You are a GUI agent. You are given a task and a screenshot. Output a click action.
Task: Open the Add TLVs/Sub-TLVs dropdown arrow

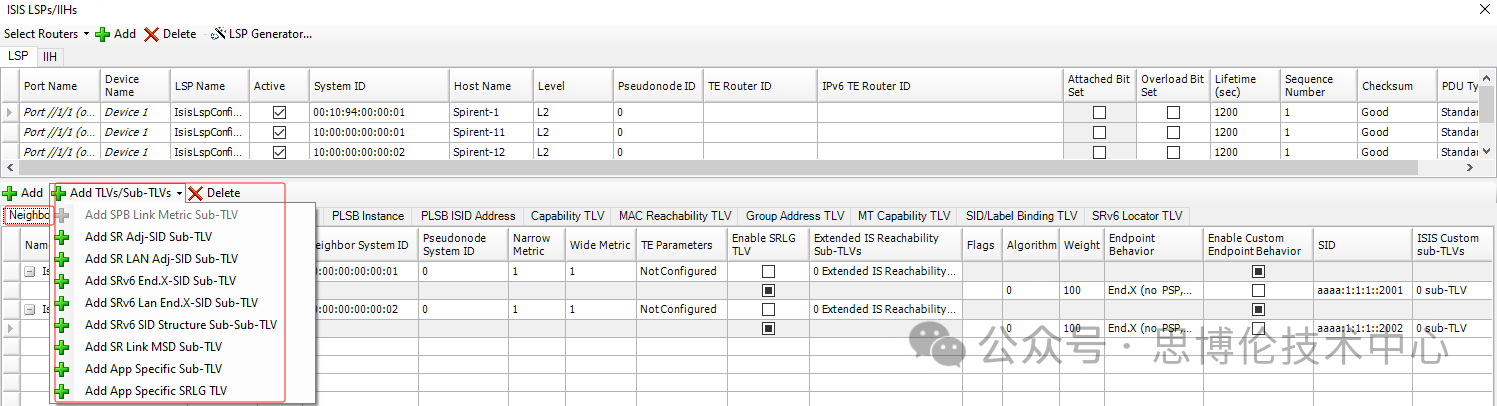point(179,193)
